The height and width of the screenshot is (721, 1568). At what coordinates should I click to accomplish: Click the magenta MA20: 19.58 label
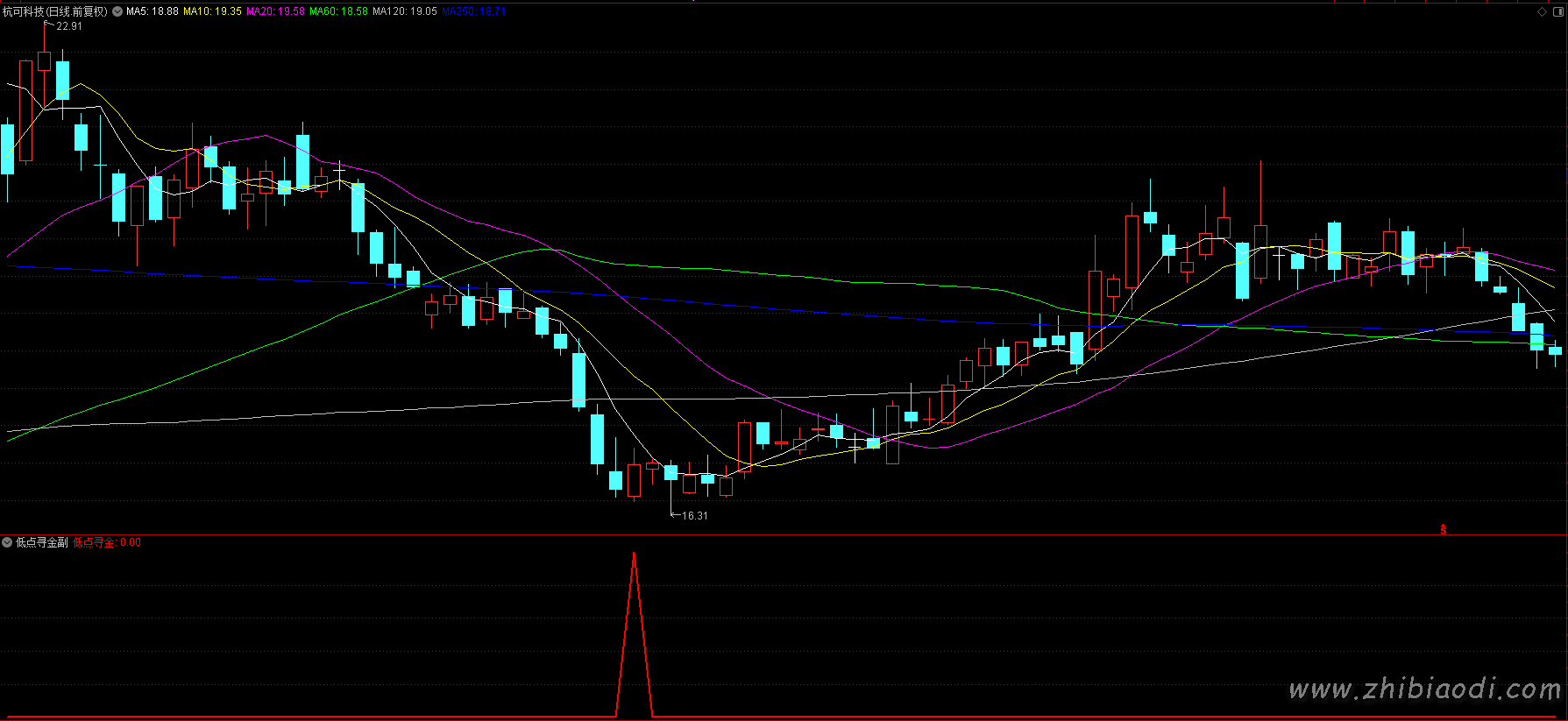(x=275, y=12)
